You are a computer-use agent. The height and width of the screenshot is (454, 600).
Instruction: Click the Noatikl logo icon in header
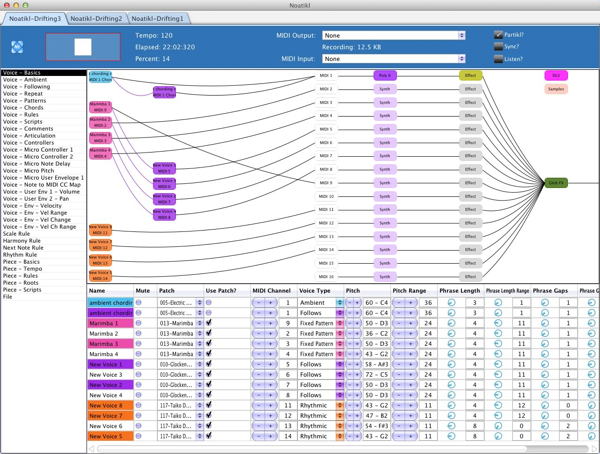coord(17,47)
